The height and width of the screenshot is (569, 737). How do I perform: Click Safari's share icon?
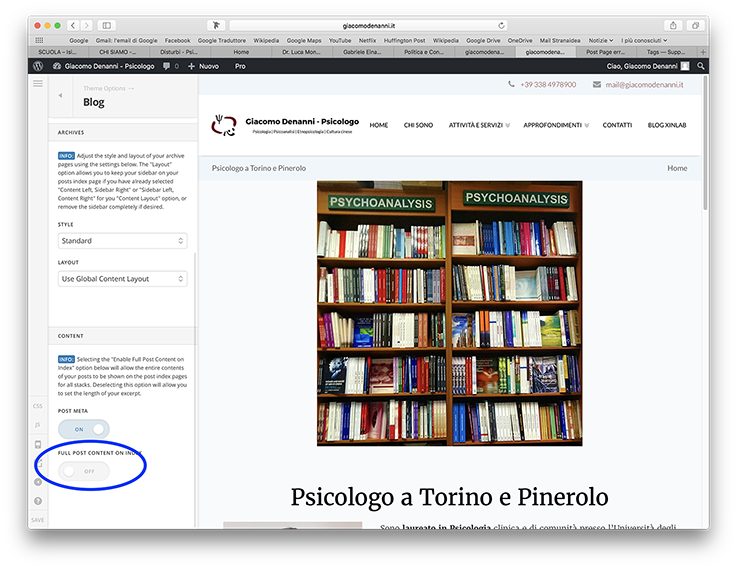[x=673, y=25]
